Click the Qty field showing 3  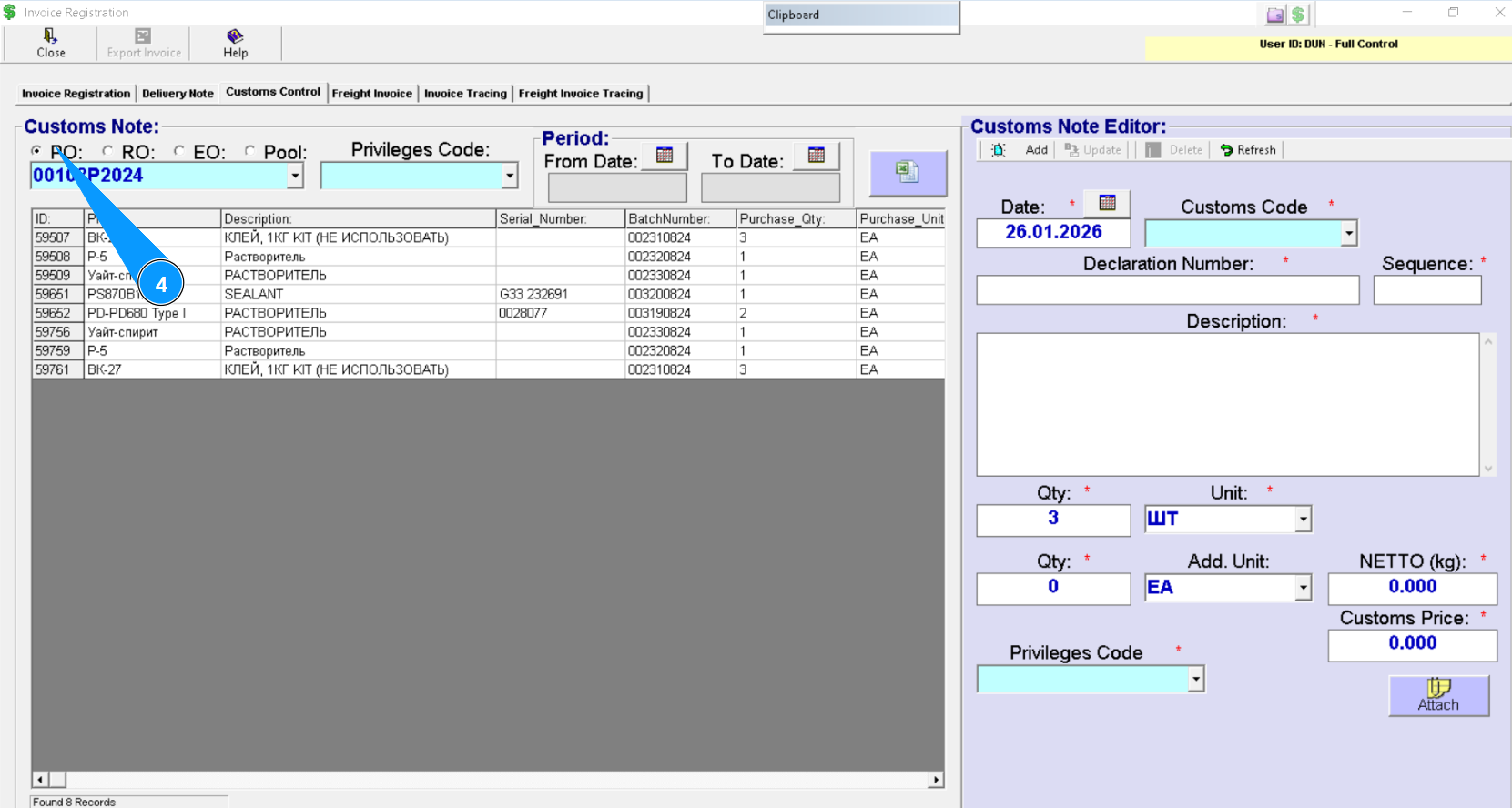(x=1053, y=520)
